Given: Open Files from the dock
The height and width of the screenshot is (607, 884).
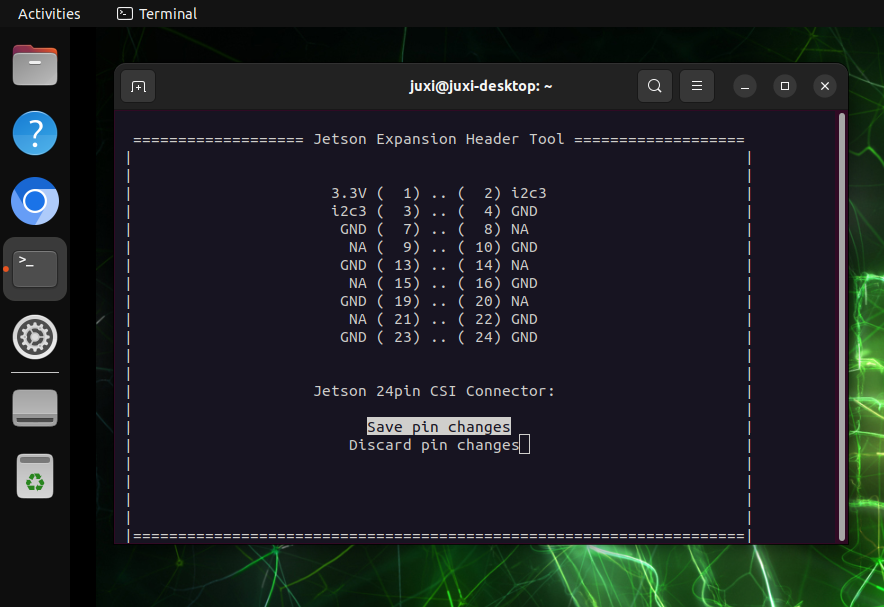Looking at the screenshot, I should tap(35, 65).
